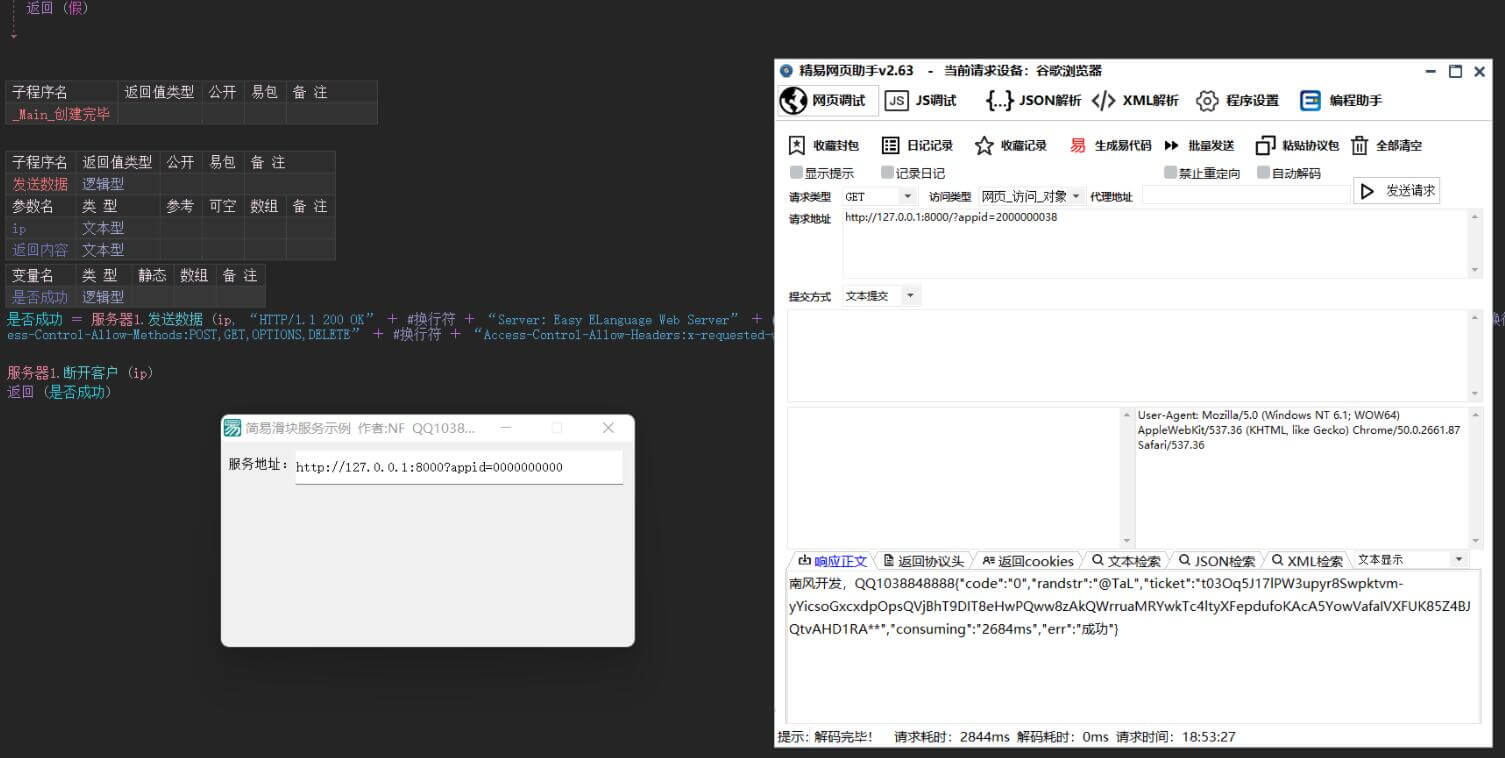Screen dimensions: 1505x758
Task: Click the User-Agent headers text box
Action: 1301,477
